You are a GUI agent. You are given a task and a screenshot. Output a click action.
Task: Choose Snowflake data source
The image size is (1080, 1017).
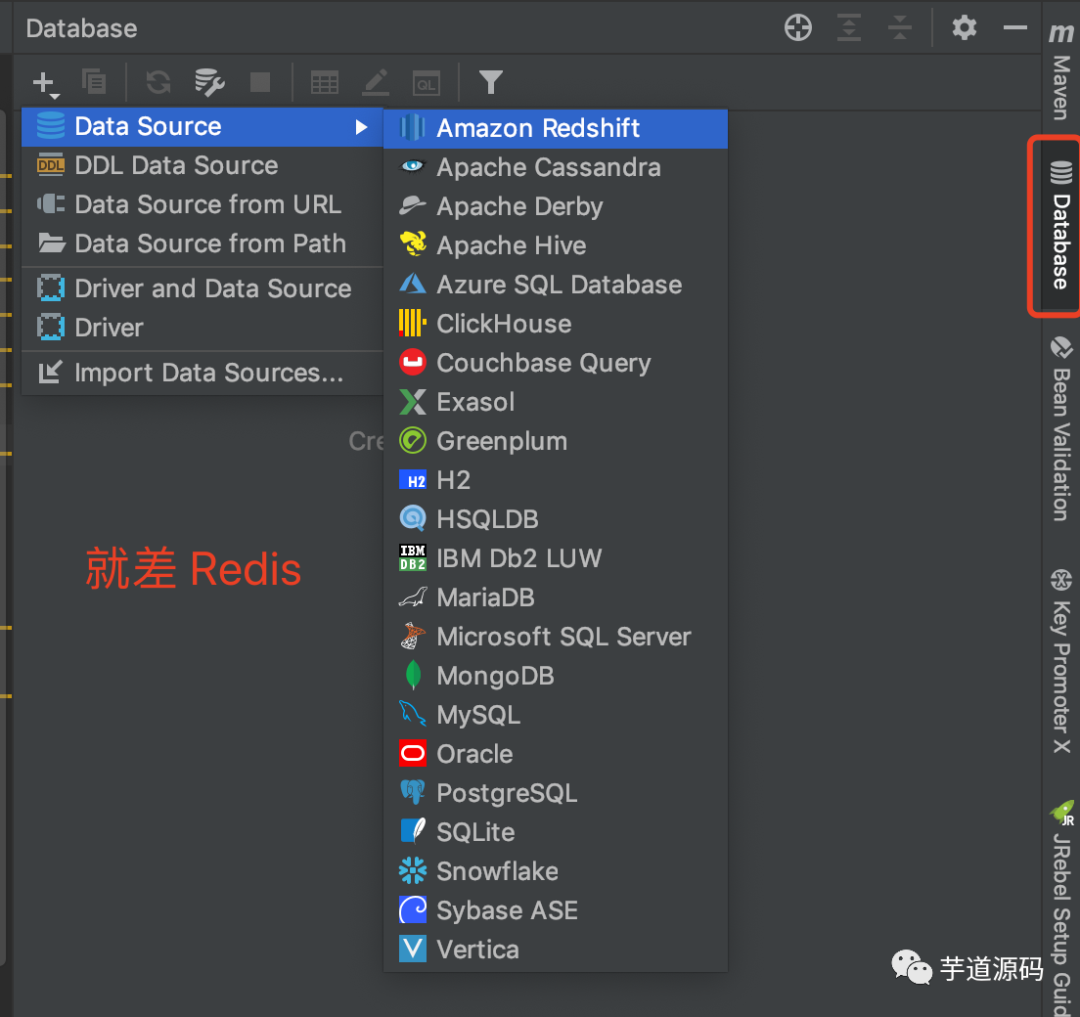click(x=555, y=871)
